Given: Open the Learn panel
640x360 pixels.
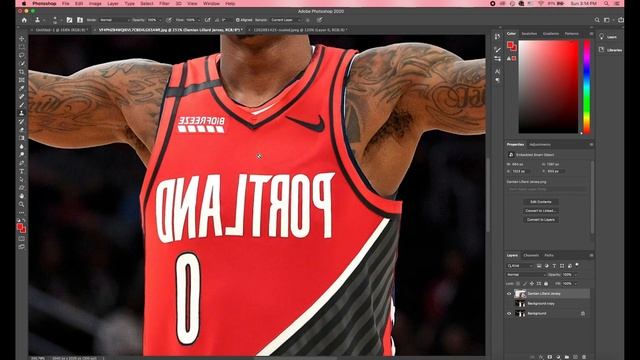Looking at the screenshot, I should 608,37.
